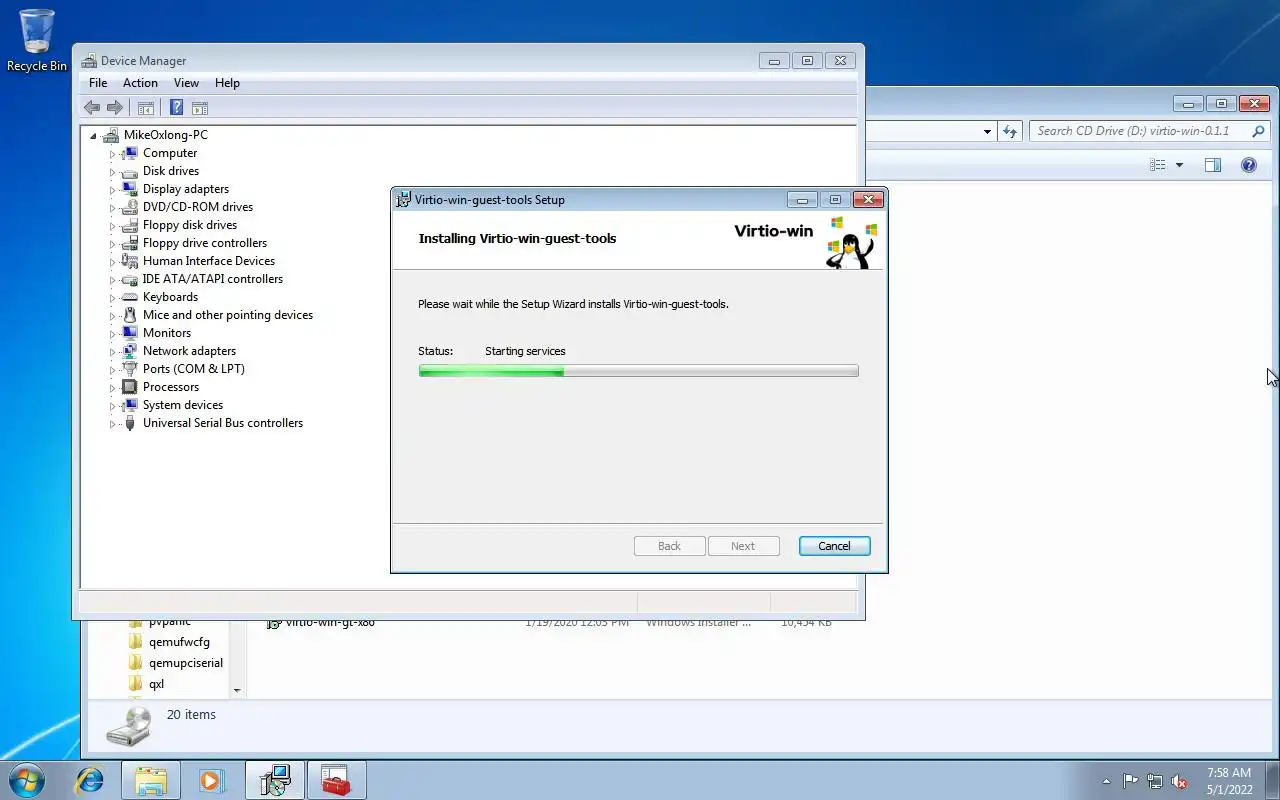Open Windows Explorer taskbar button

click(x=150, y=780)
